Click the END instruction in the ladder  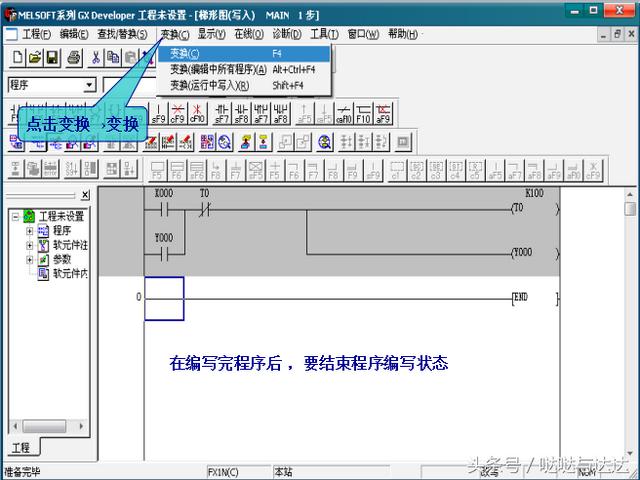[x=535, y=298]
